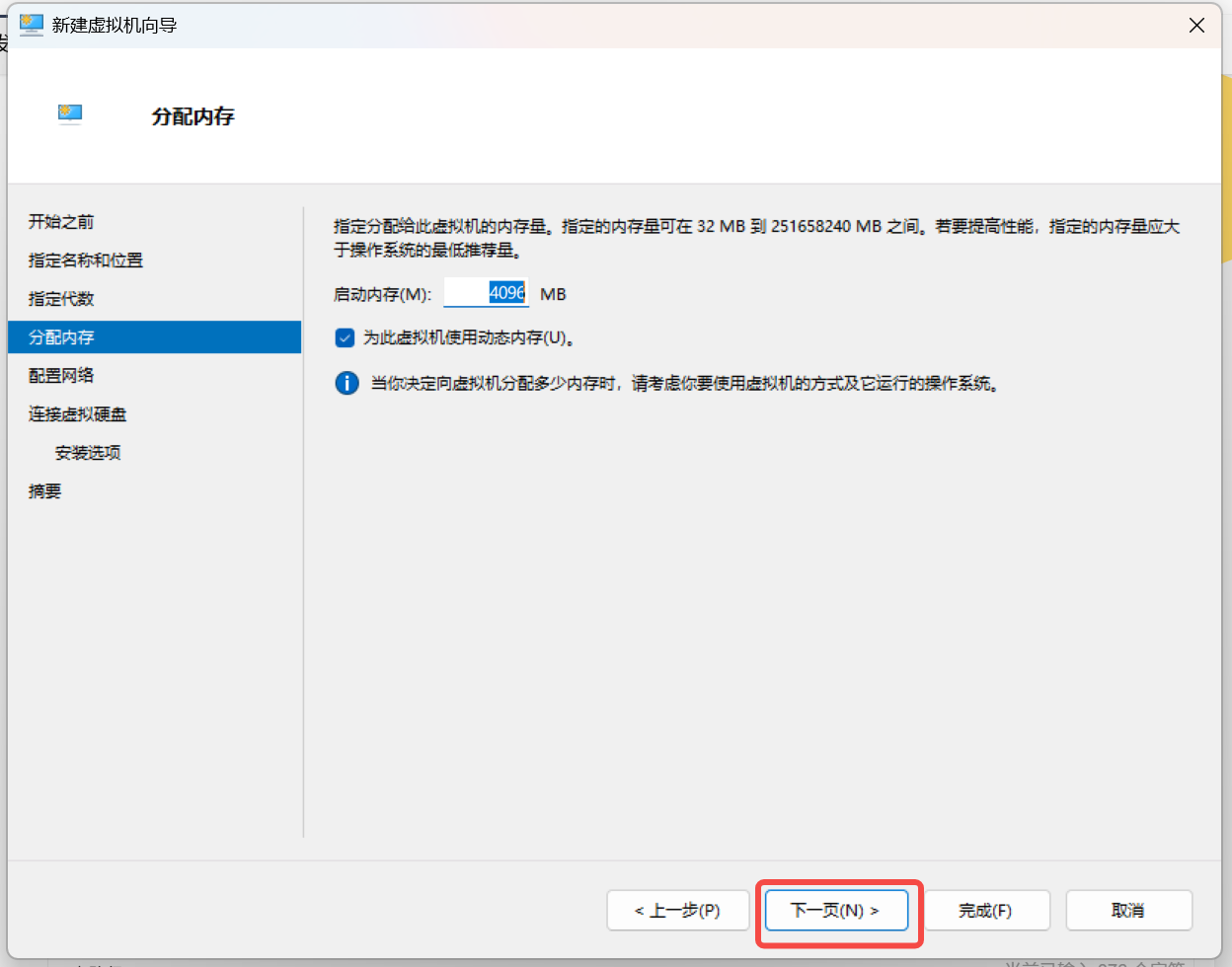This screenshot has width=1232, height=967.
Task: Toggle the 为此虚拟机使用动态内存 checkbox
Action: tap(345, 338)
